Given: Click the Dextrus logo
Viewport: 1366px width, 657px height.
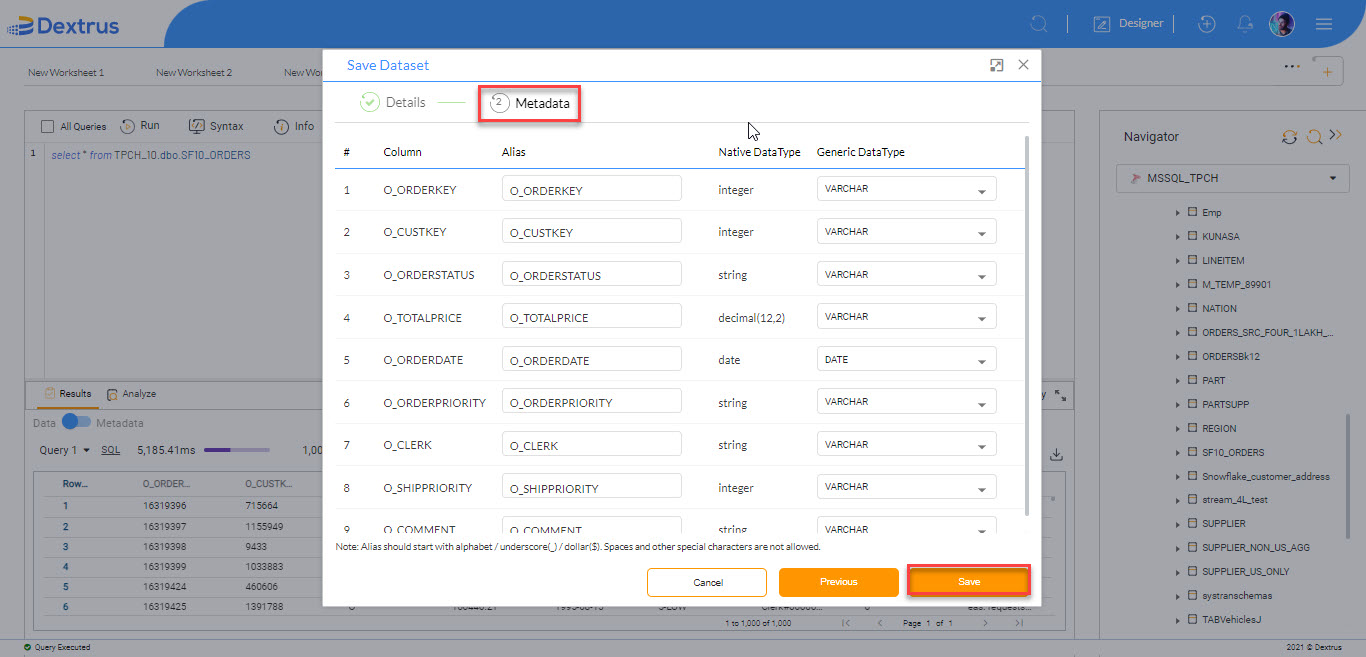Looking at the screenshot, I should (x=63, y=26).
